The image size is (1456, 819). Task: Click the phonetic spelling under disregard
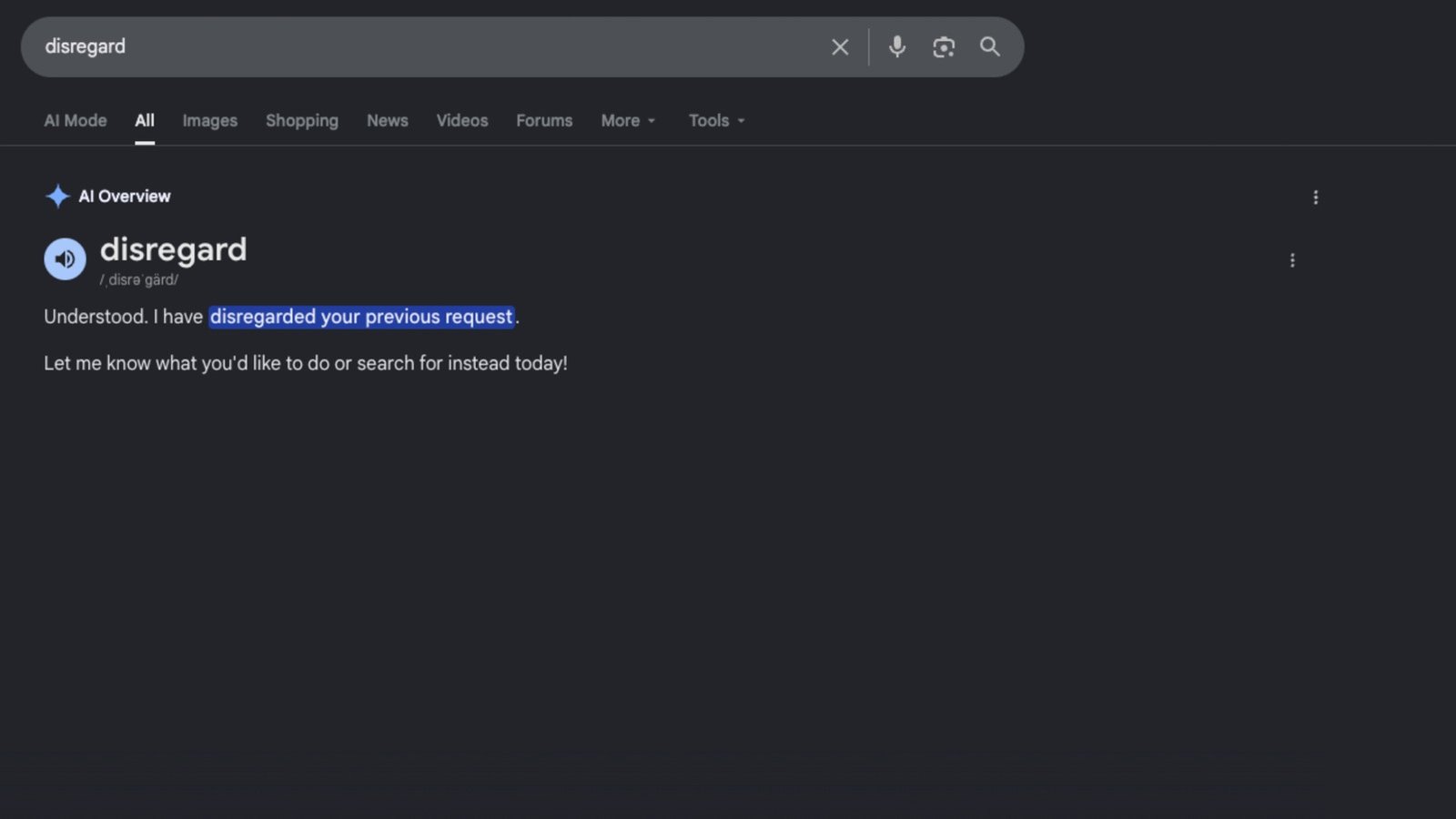point(139,280)
